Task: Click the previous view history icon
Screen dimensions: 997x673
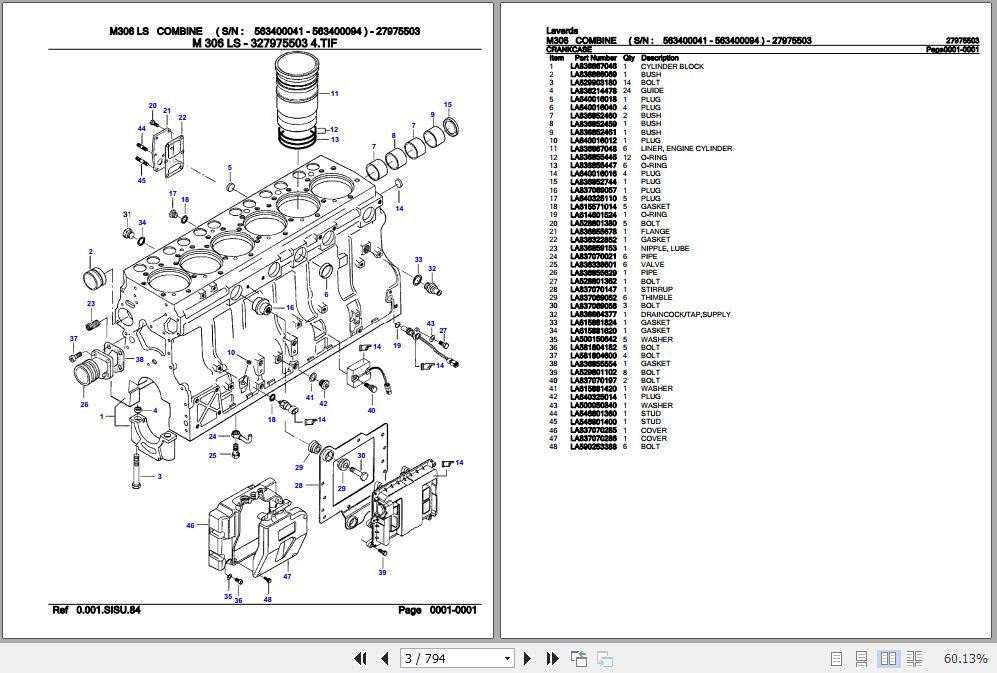Action: pyautogui.click(x=578, y=659)
